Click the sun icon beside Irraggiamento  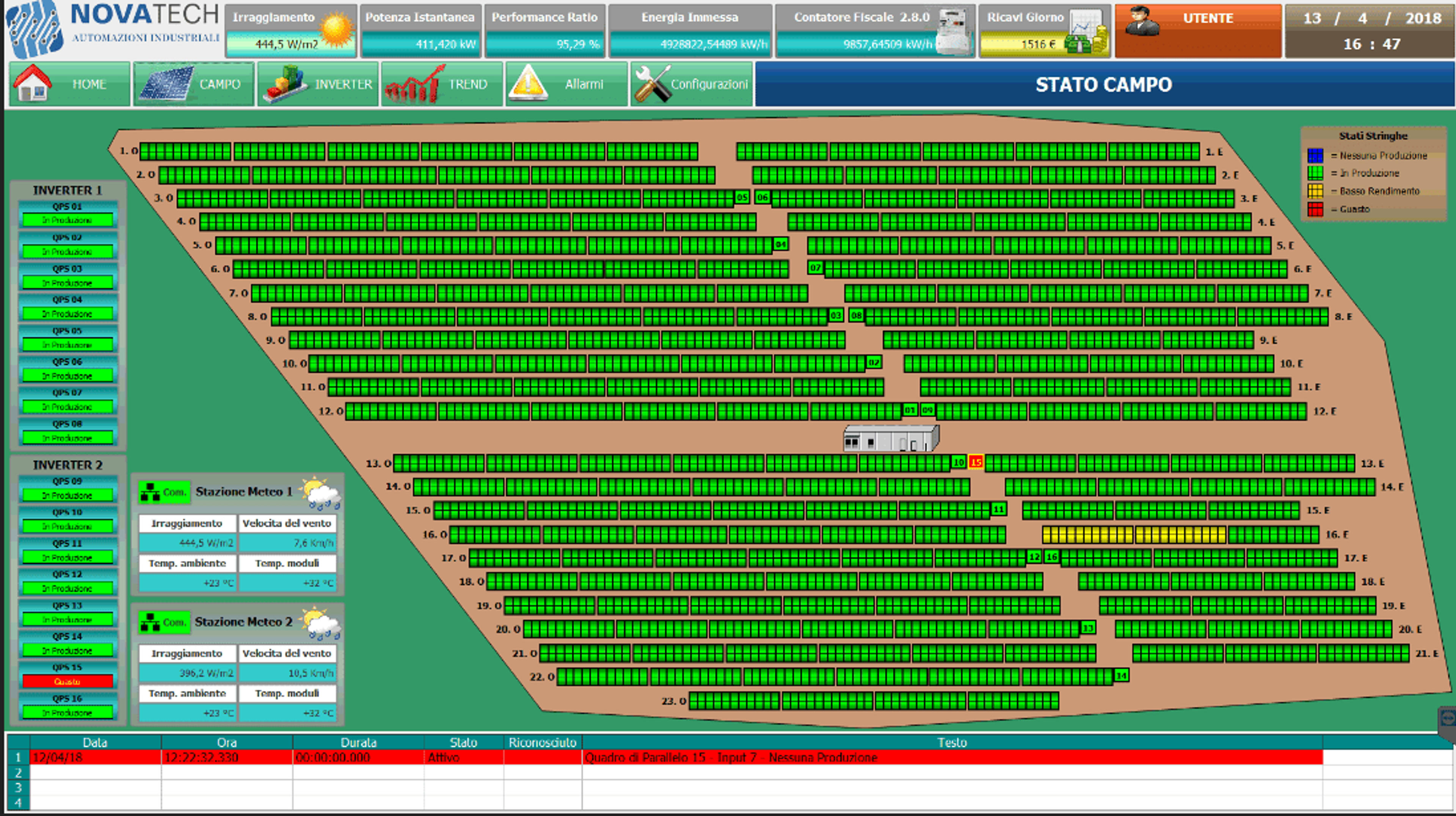tap(337, 30)
